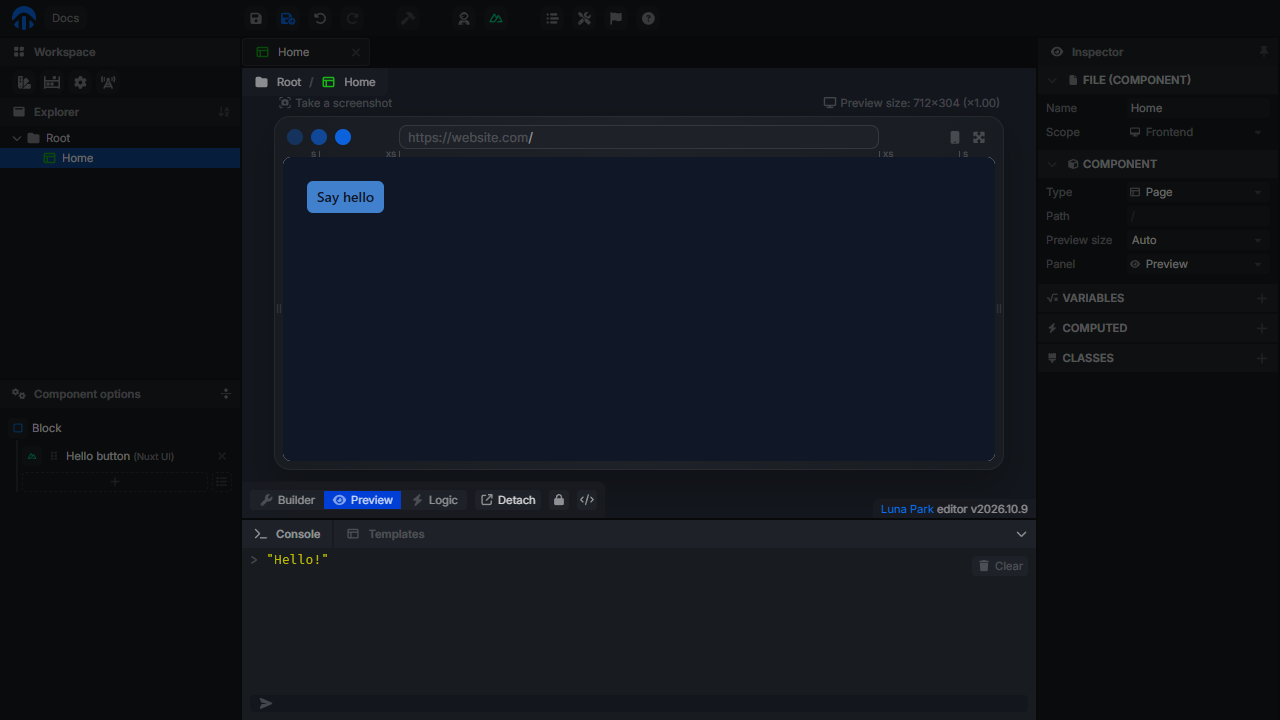Add a new variable with plus
The width and height of the screenshot is (1280, 720).
pyautogui.click(x=1261, y=298)
